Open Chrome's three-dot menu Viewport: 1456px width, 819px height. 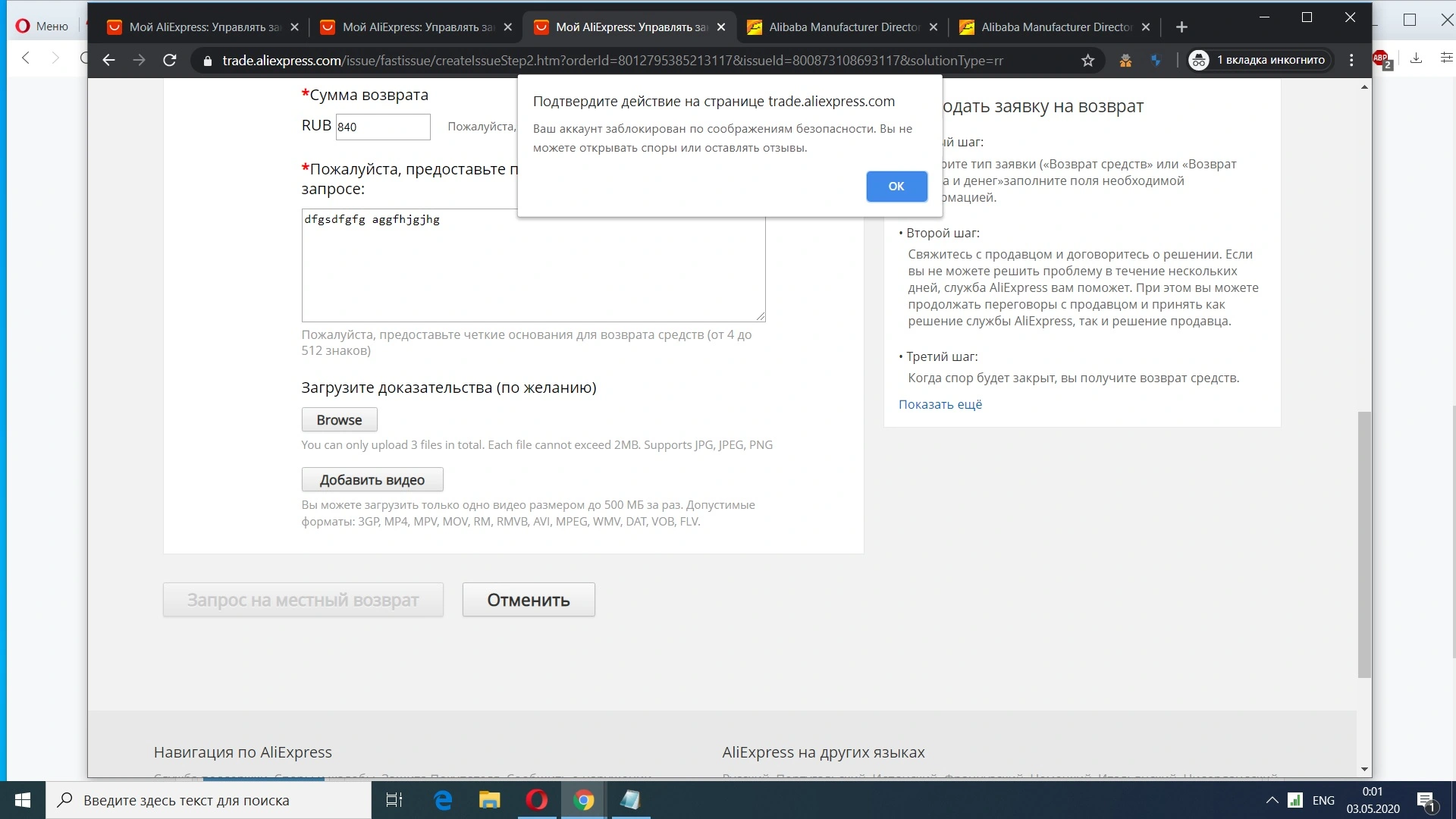(1351, 60)
